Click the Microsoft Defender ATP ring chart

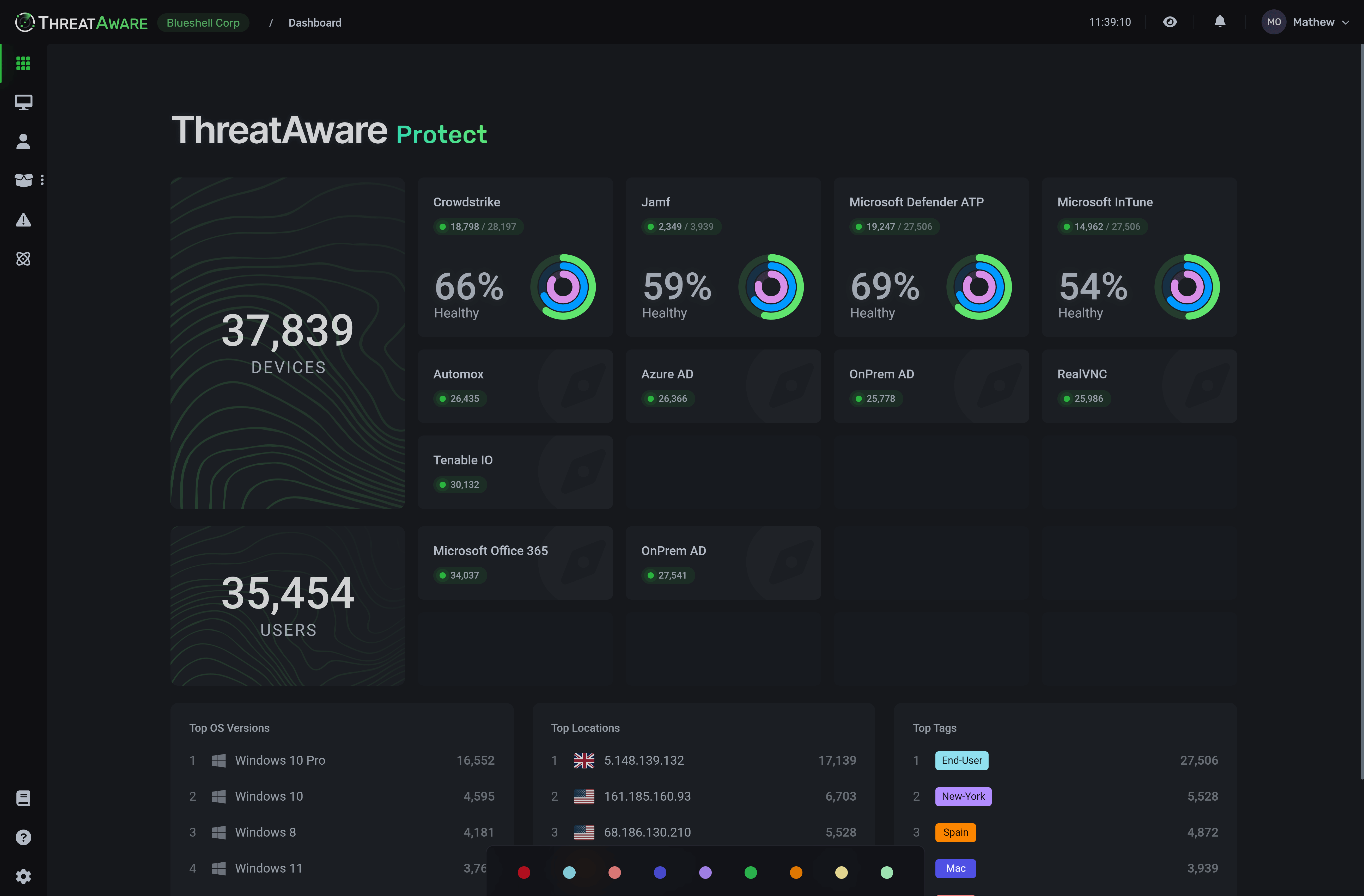pos(979,287)
